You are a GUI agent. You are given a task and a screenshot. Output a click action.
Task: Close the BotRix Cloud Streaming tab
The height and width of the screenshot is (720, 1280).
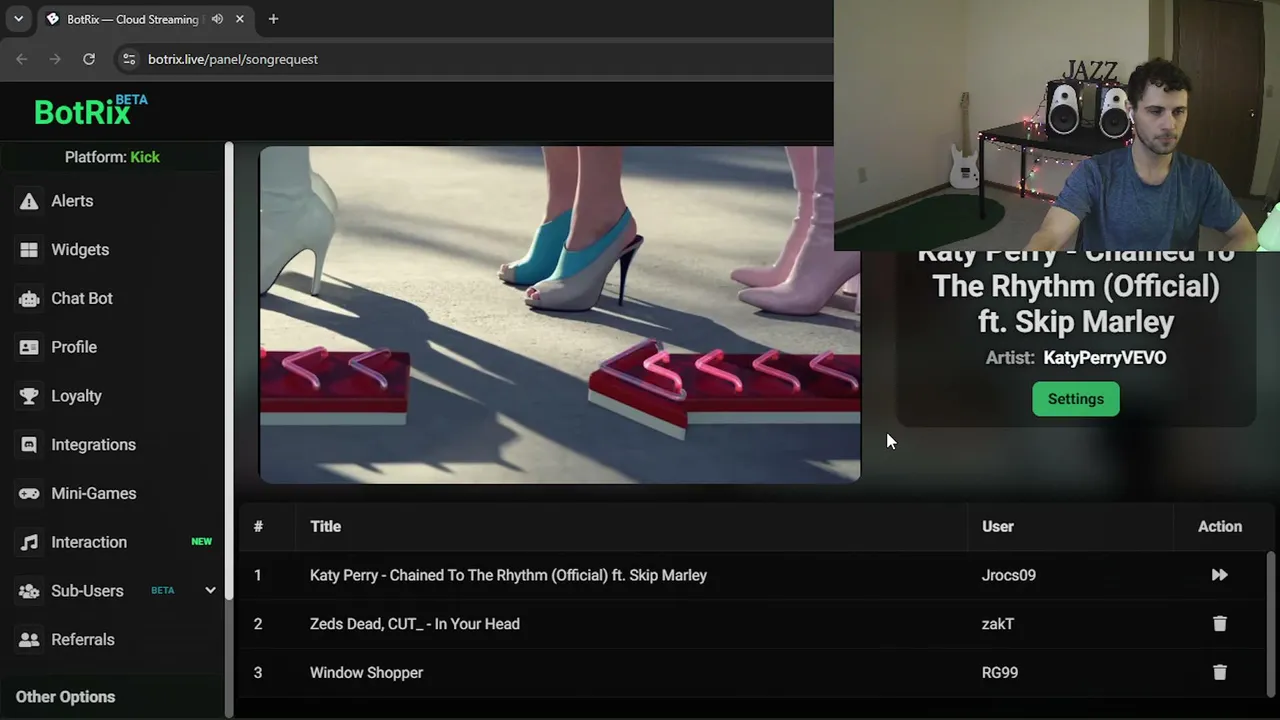tap(240, 19)
